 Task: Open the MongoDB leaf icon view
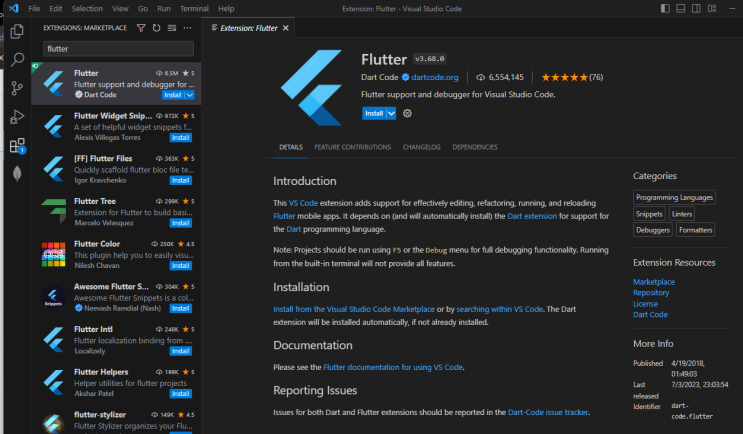coord(17,174)
